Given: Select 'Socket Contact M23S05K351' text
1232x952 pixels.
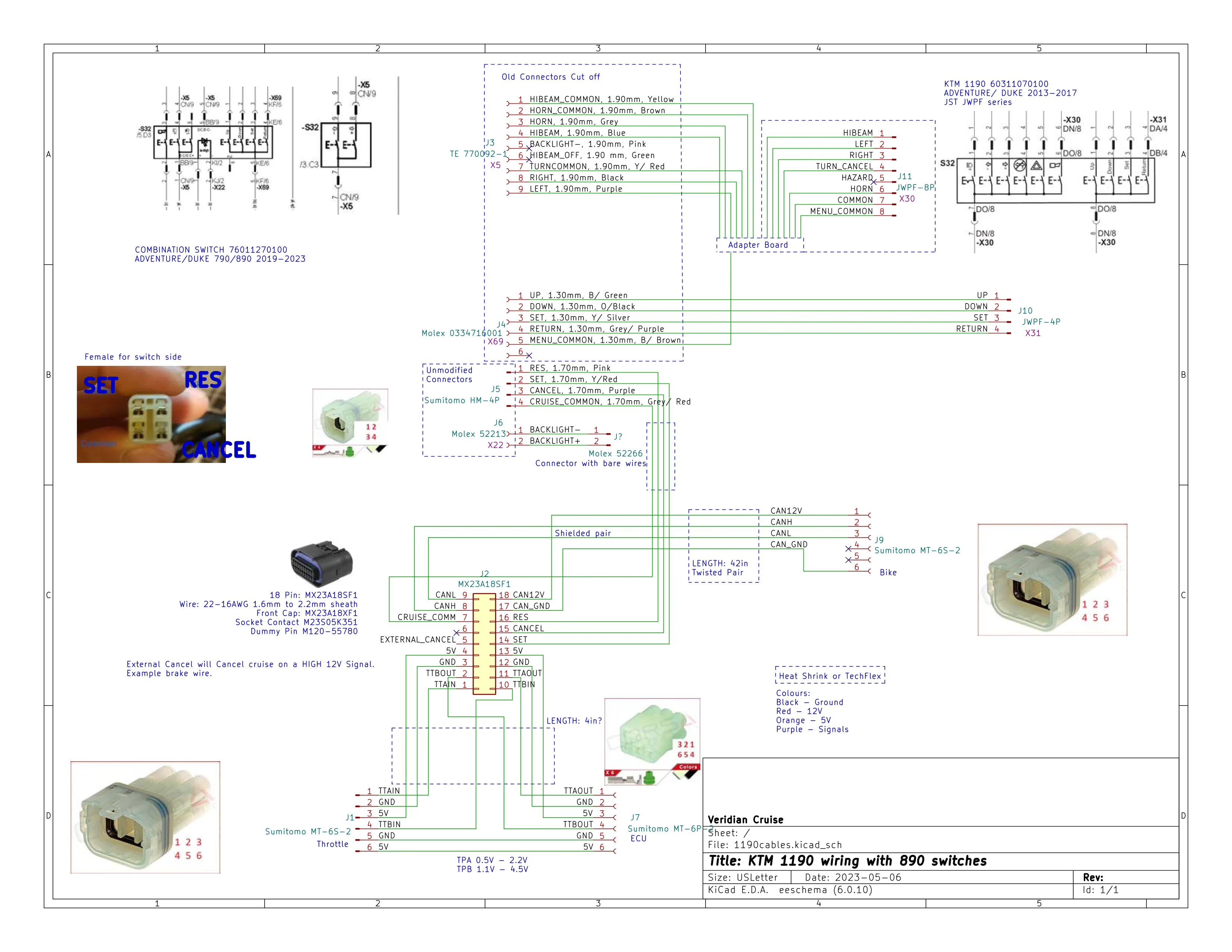Looking at the screenshot, I should (296, 622).
